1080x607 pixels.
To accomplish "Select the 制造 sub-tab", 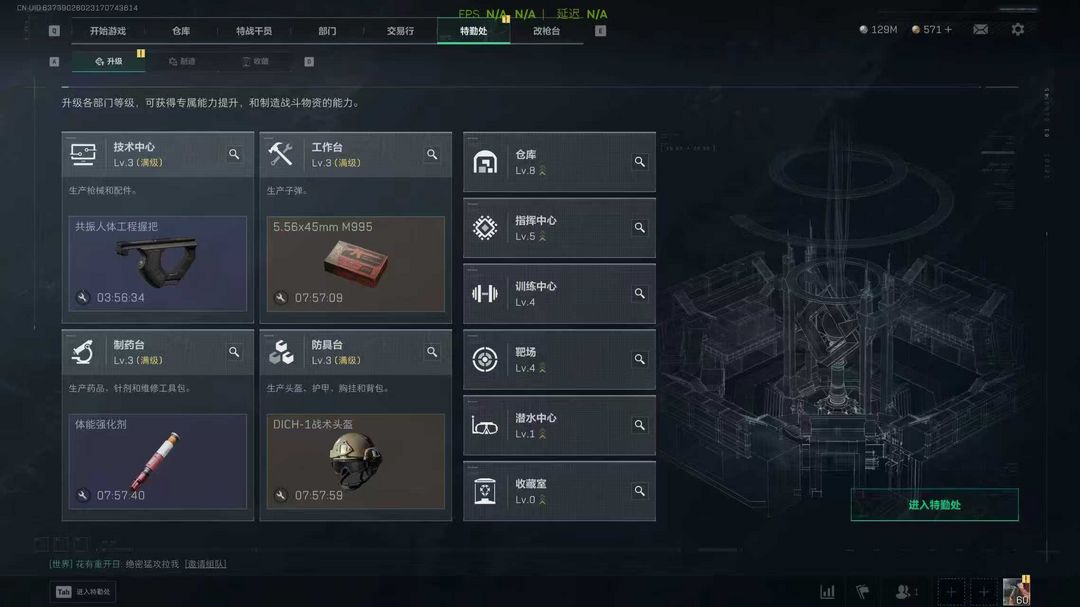I will tap(182, 61).
